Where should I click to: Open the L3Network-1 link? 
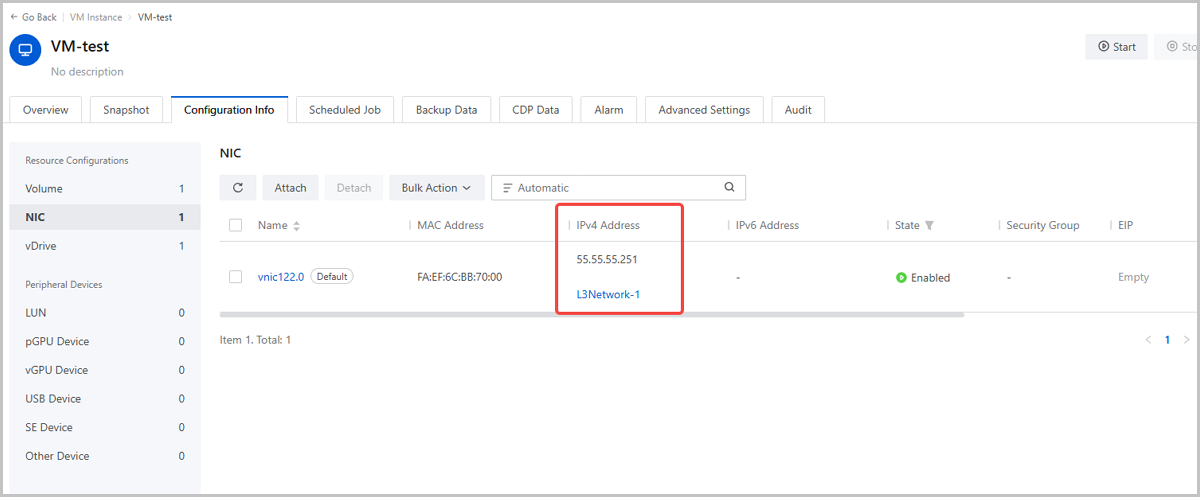[x=608, y=294]
